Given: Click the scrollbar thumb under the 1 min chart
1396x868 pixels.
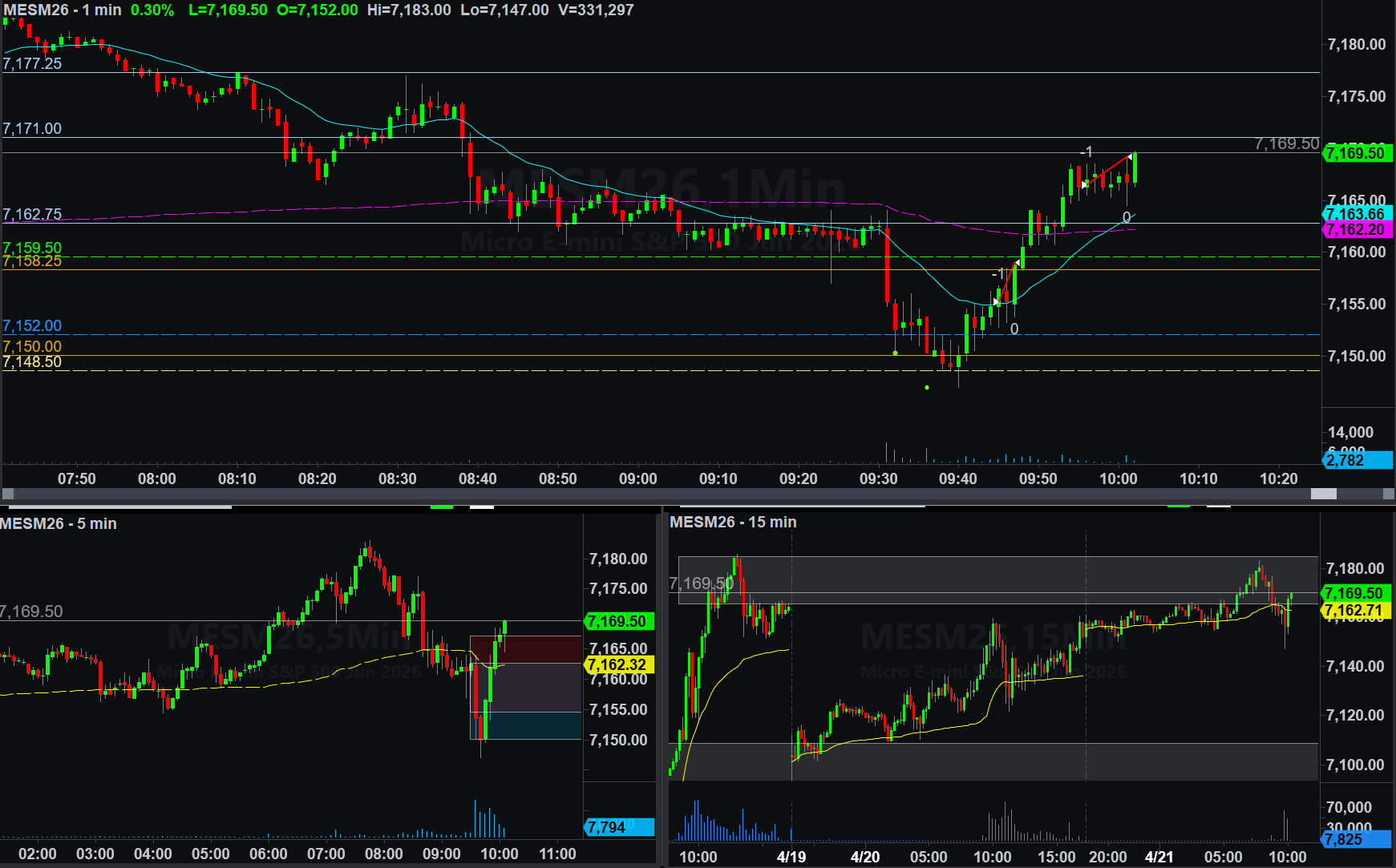Looking at the screenshot, I should coord(1323,494).
